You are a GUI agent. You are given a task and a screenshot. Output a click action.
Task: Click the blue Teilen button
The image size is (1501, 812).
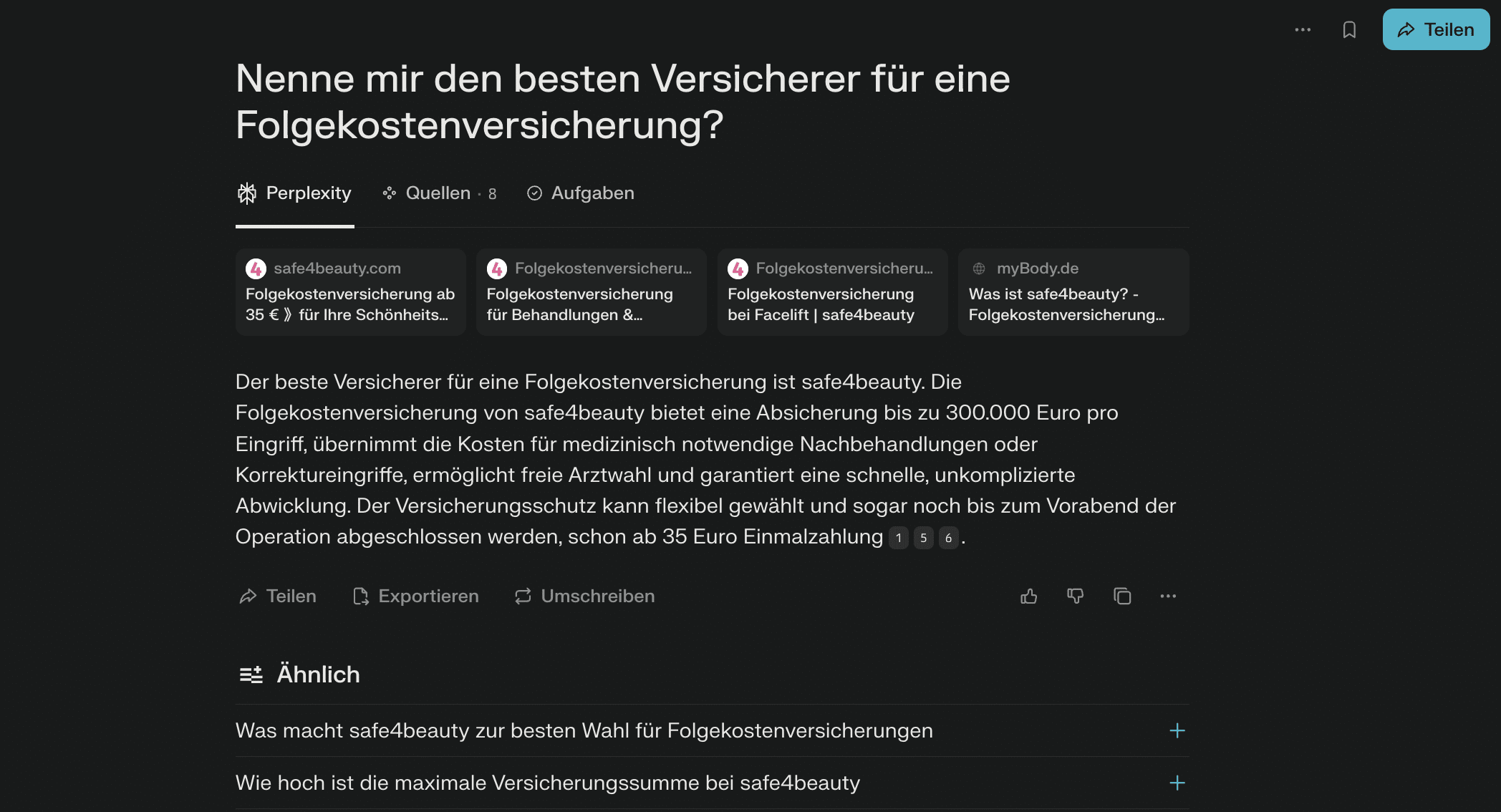point(1436,29)
